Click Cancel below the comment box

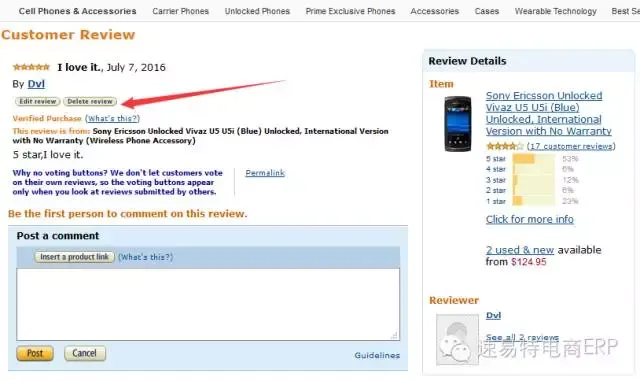pyautogui.click(x=84, y=353)
